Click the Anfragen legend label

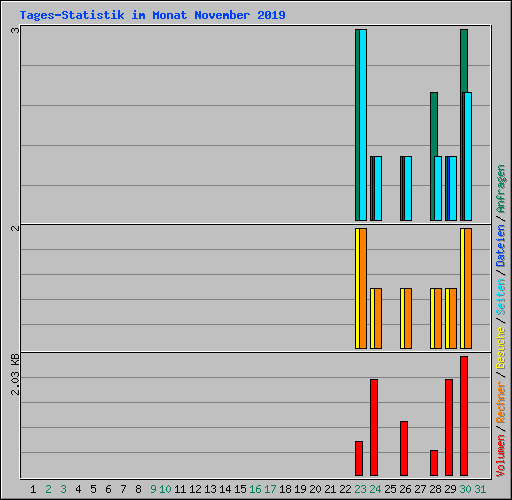(x=501, y=189)
